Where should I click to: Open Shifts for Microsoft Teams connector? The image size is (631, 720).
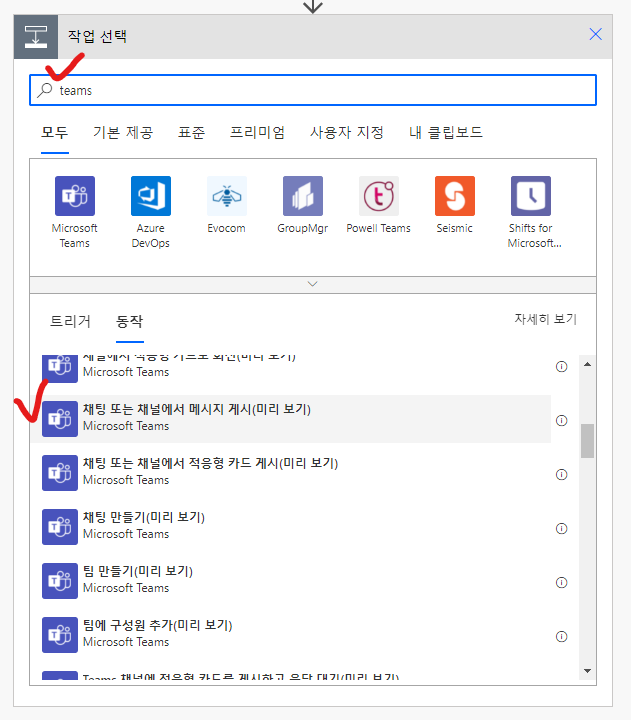pos(531,196)
